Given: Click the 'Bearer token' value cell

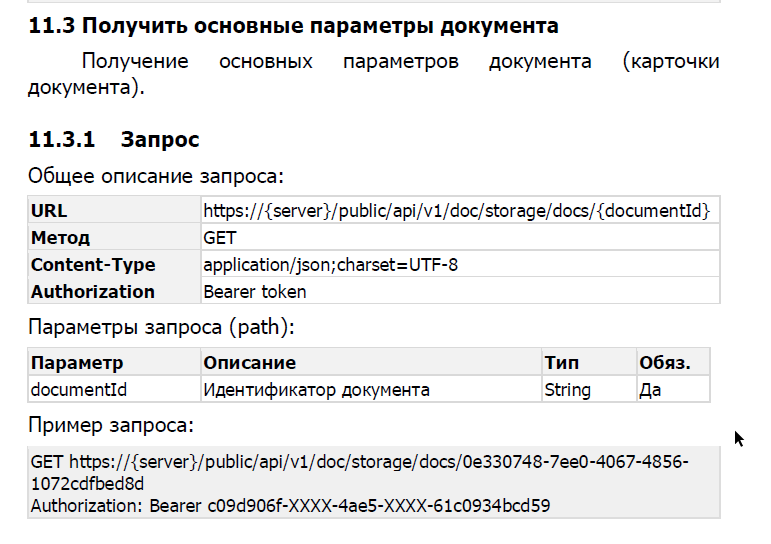Looking at the screenshot, I should tap(255, 292).
